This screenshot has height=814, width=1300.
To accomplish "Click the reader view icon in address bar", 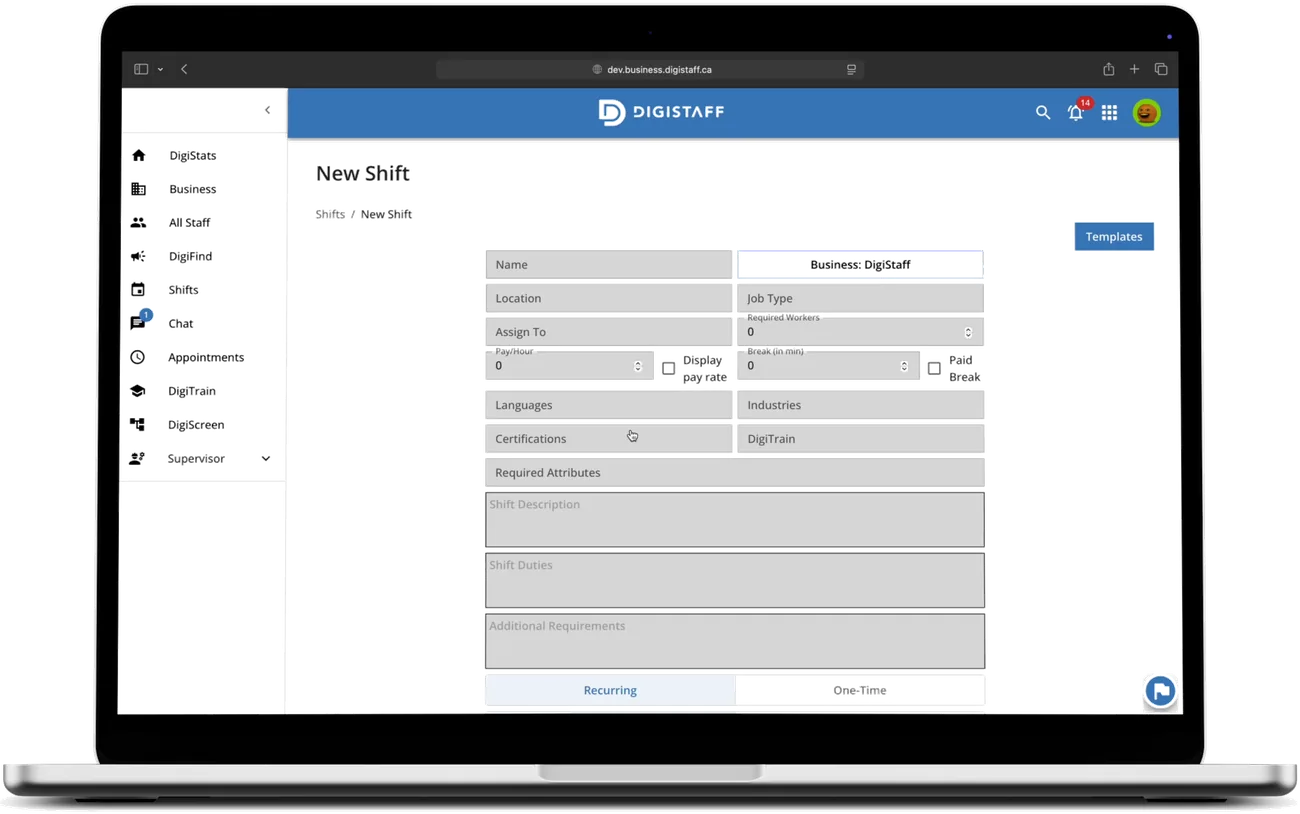I will point(851,70).
